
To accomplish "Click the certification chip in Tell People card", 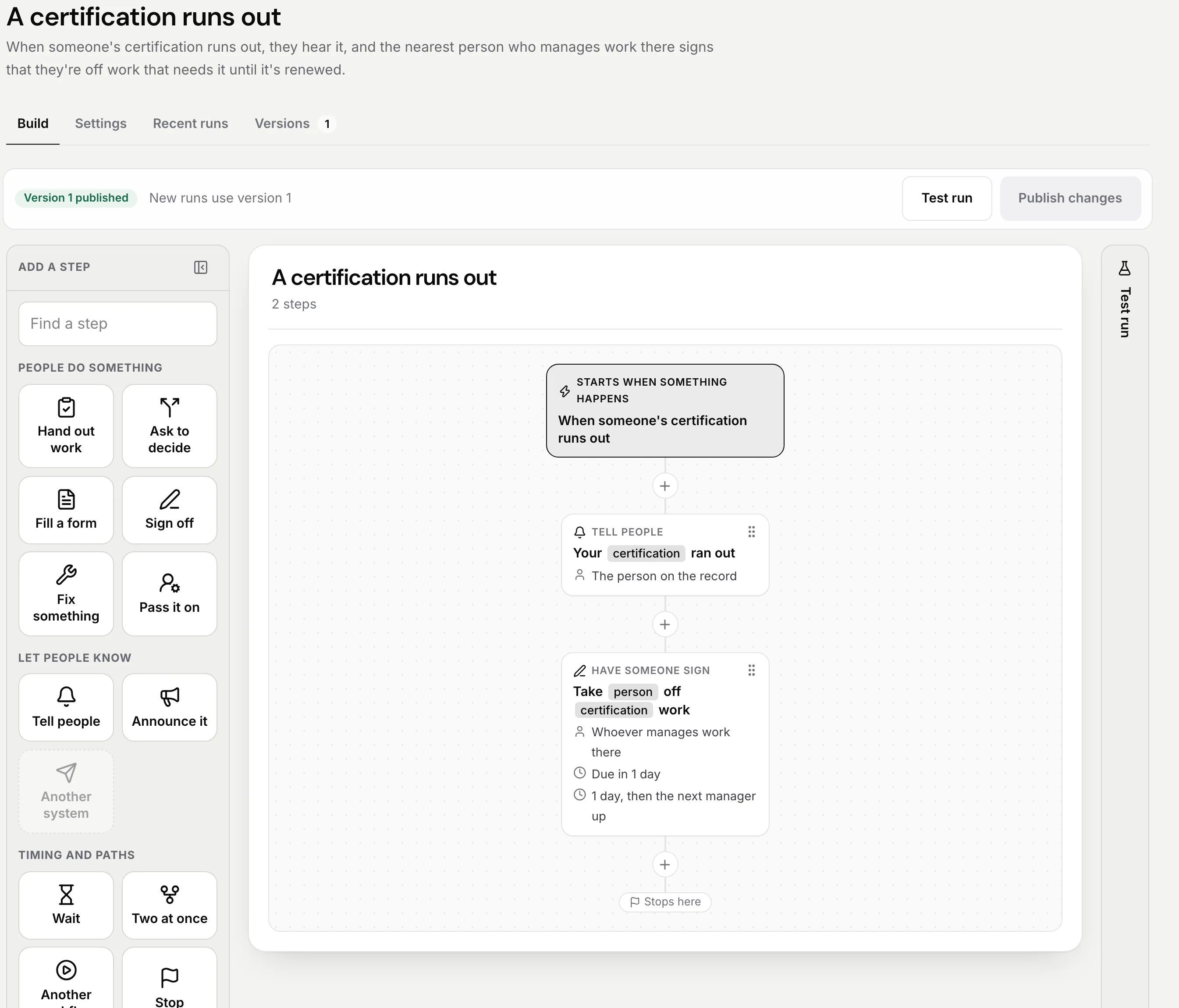I will pyautogui.click(x=646, y=554).
